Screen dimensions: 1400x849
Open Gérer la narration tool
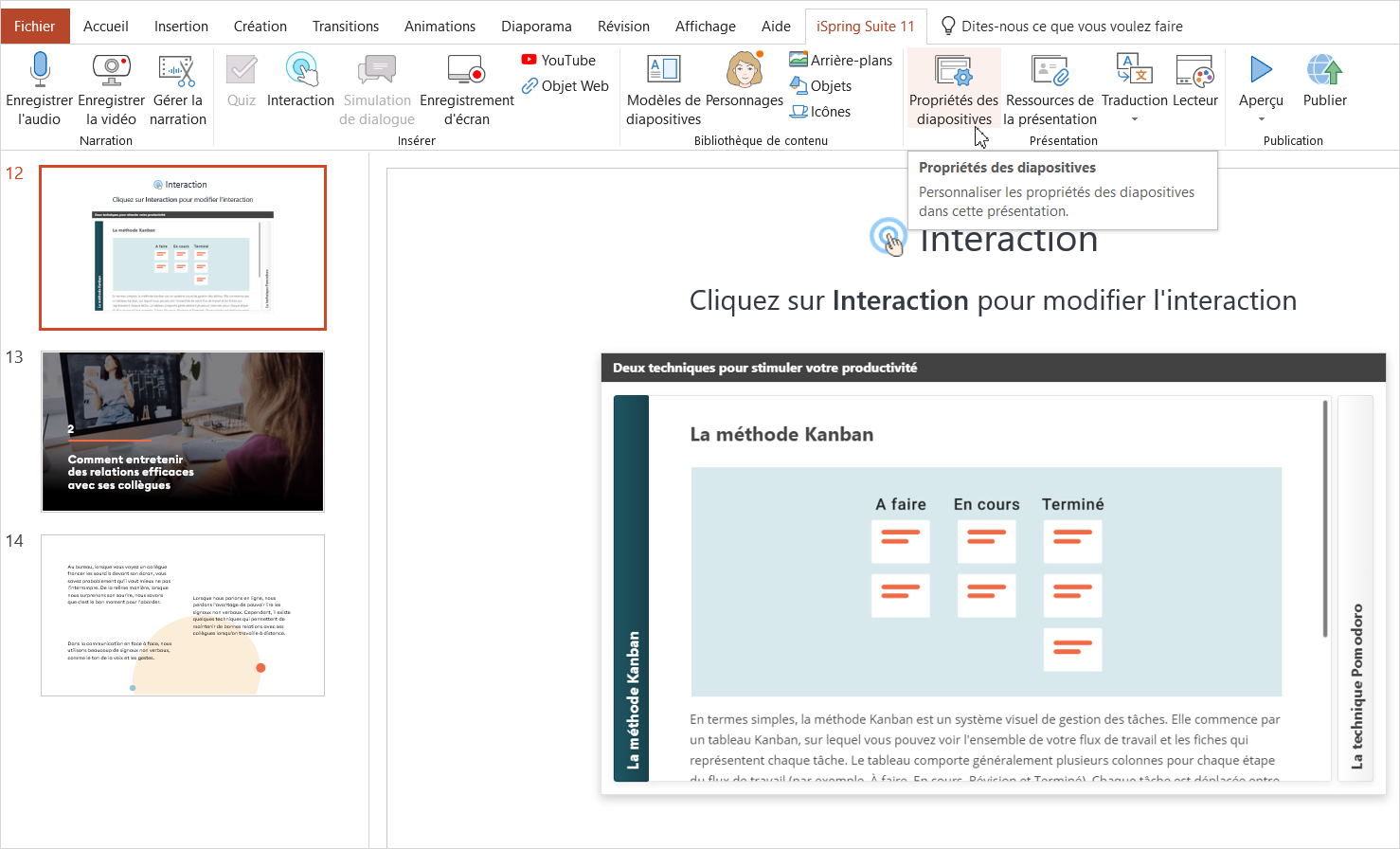pyautogui.click(x=177, y=71)
